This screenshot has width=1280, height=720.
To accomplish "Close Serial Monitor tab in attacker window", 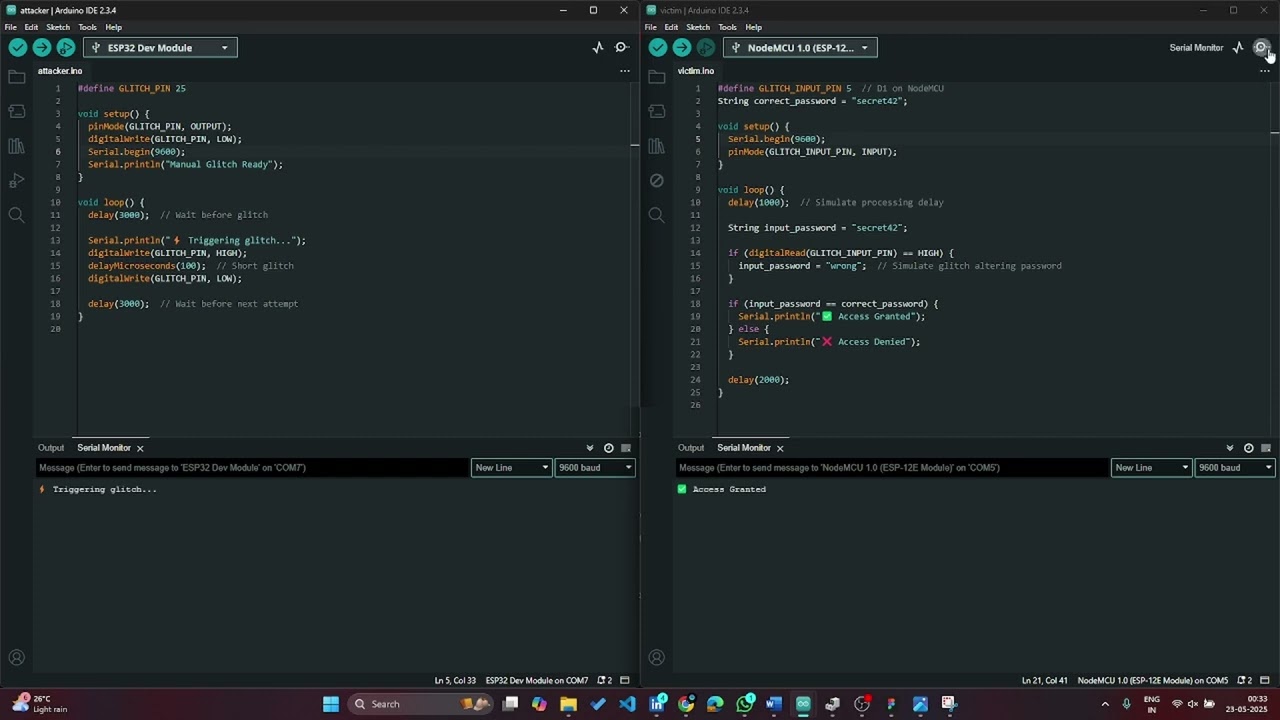I will (140, 448).
